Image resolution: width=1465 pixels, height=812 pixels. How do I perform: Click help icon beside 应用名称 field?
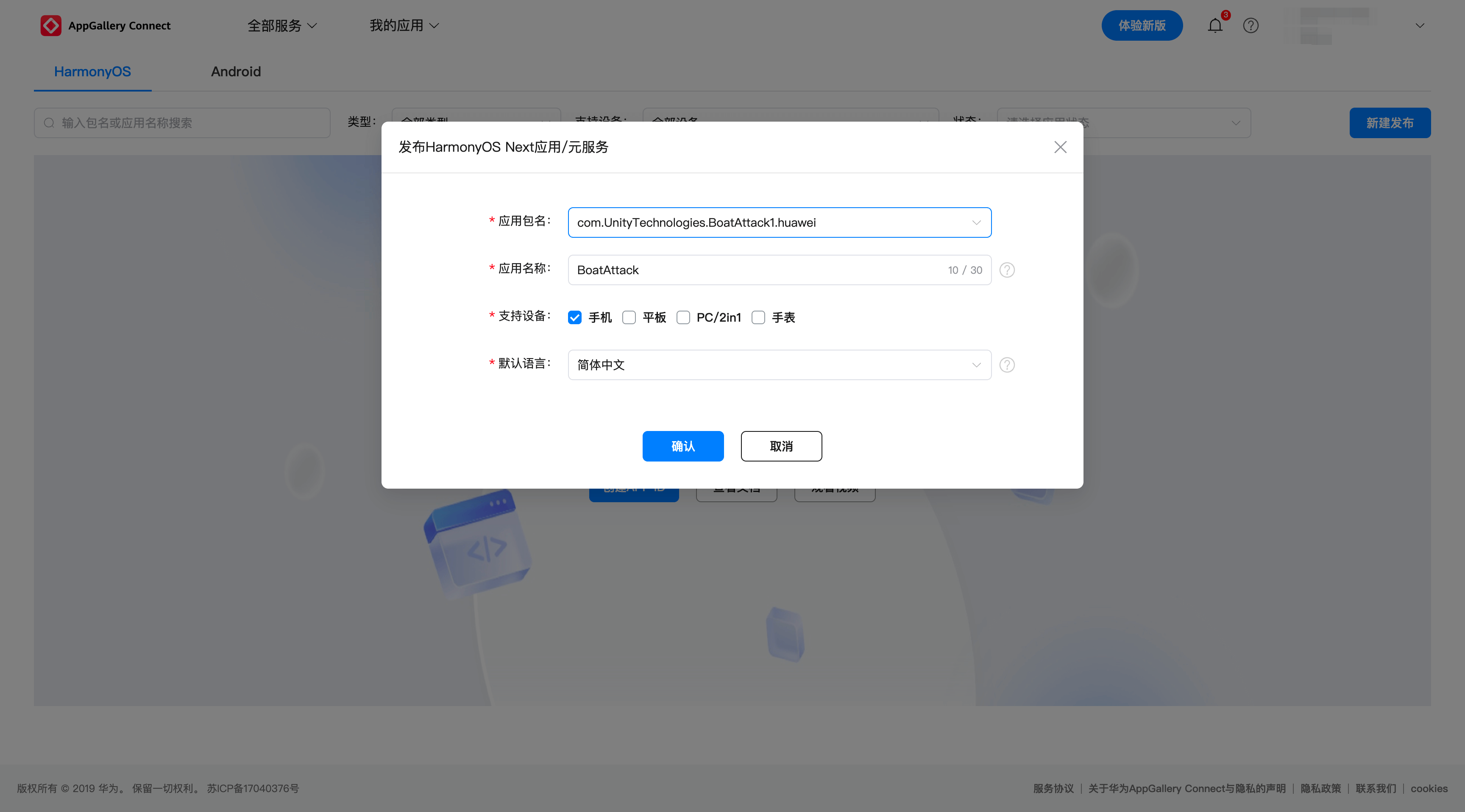tap(1007, 270)
